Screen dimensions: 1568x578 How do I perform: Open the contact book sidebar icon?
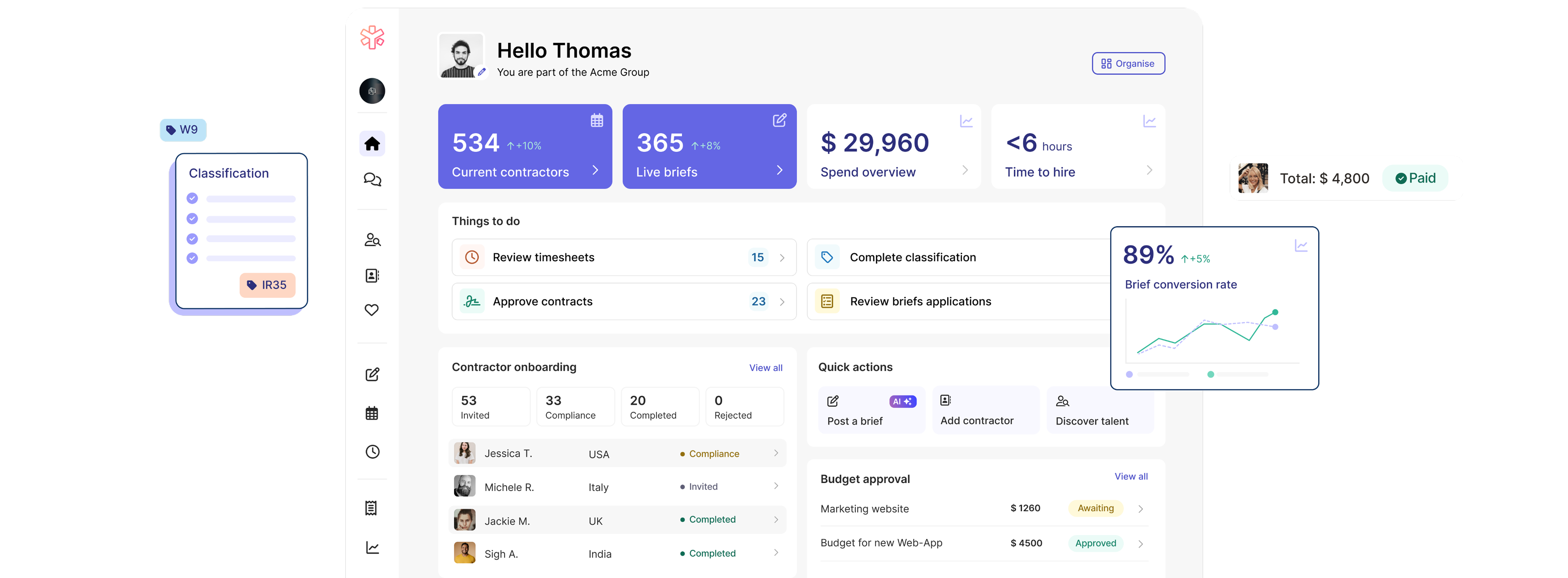pyautogui.click(x=372, y=276)
